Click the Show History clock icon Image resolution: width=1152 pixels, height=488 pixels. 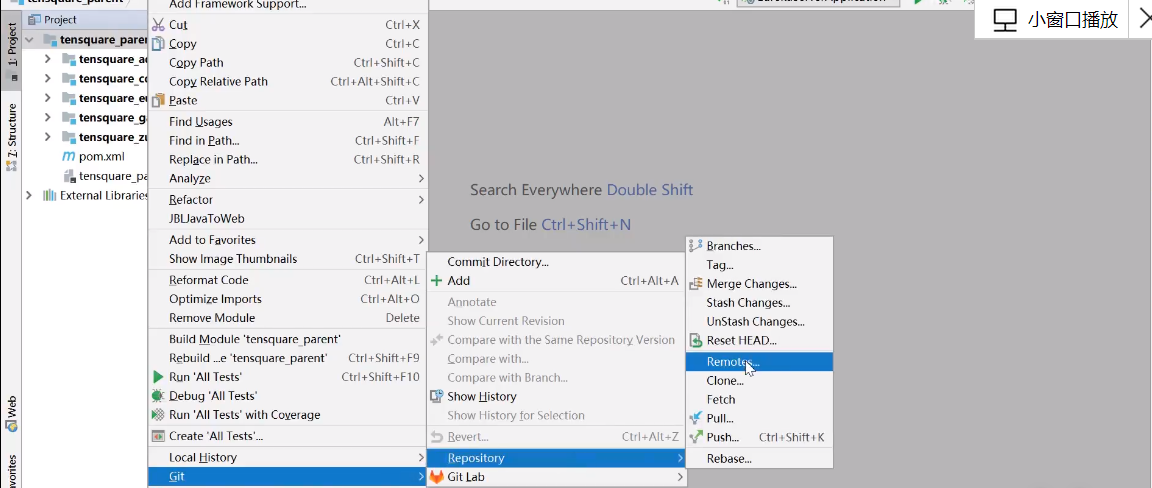click(x=436, y=396)
